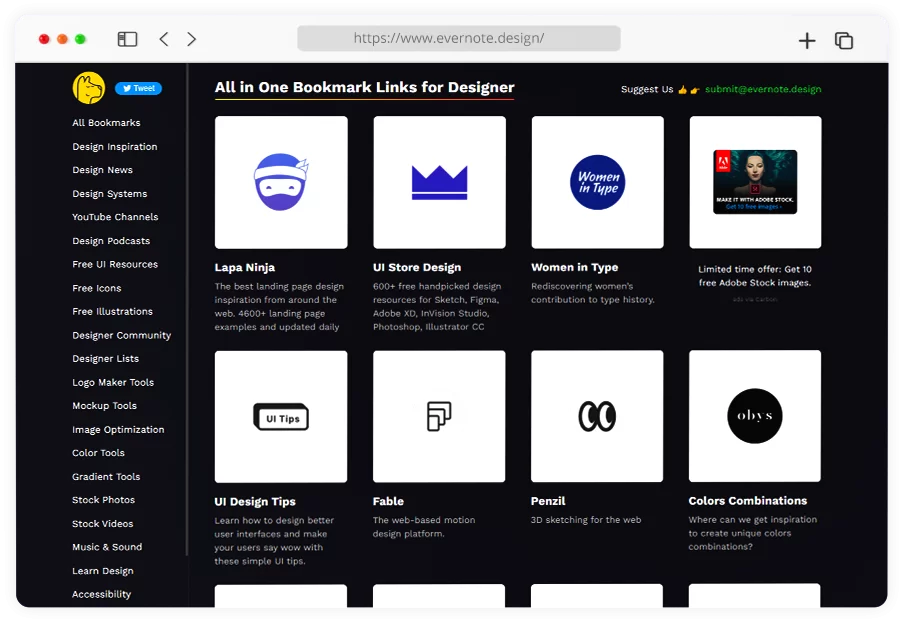Open the Women in Type logo thumbnail

598,183
